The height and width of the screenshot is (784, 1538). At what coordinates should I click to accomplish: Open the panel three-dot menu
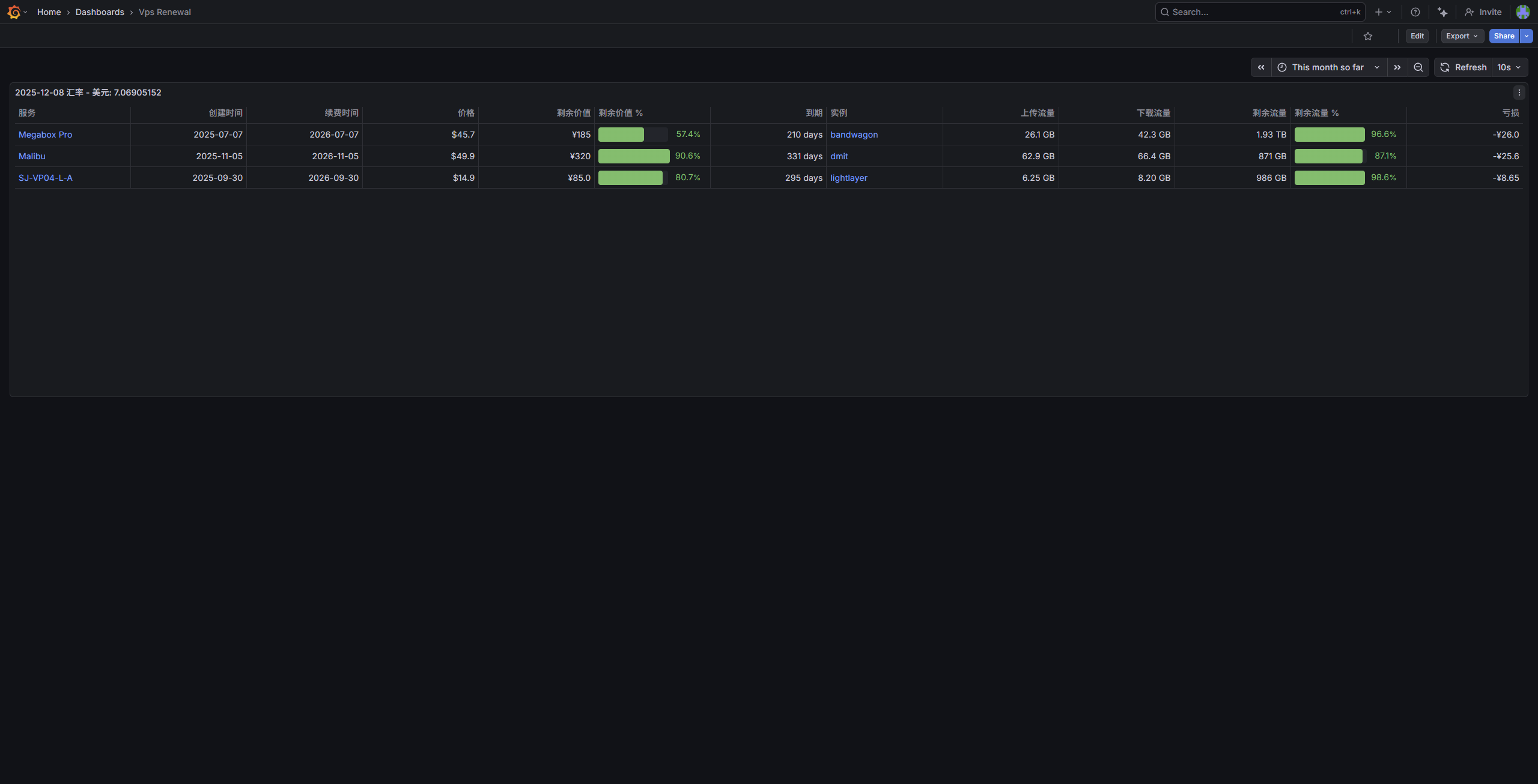[1519, 93]
